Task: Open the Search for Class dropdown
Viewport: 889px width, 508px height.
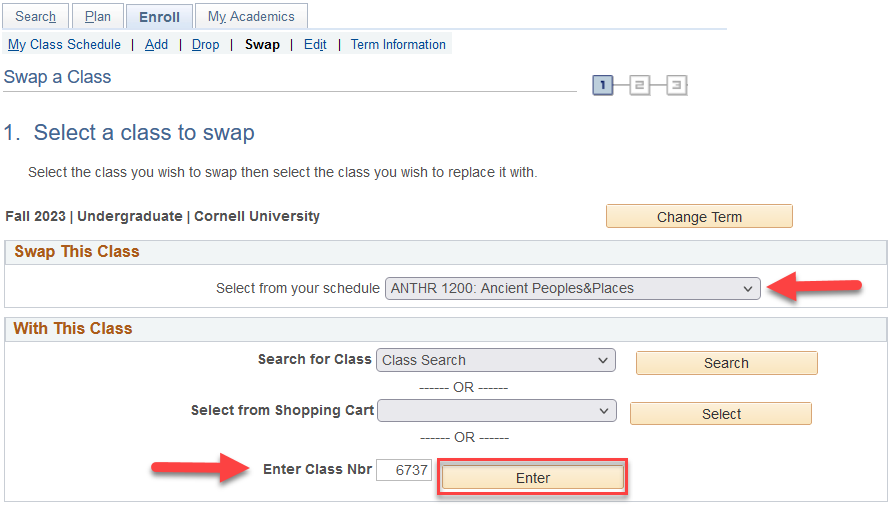Action: click(496, 360)
